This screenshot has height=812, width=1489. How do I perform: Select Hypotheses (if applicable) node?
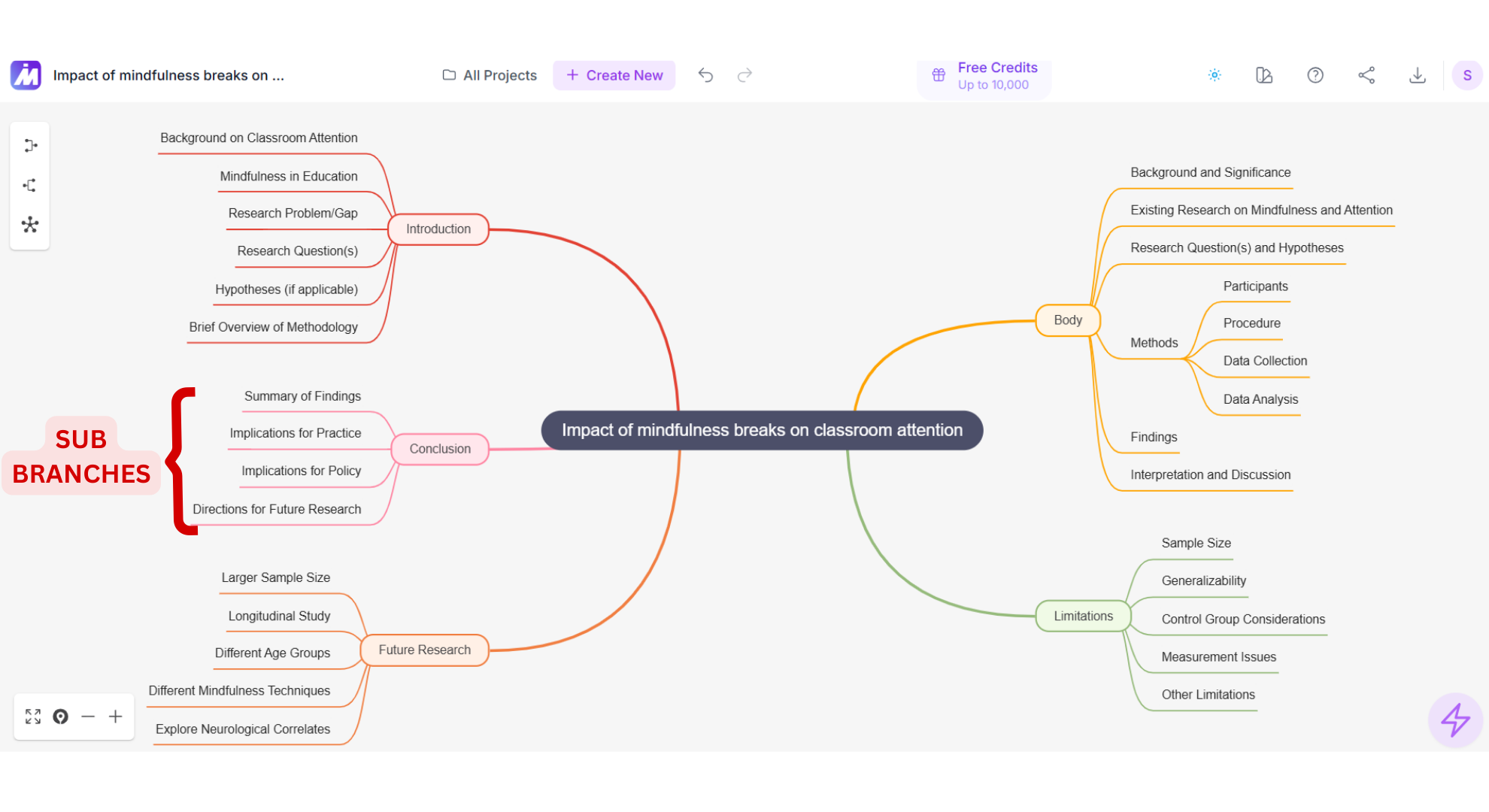tap(287, 289)
